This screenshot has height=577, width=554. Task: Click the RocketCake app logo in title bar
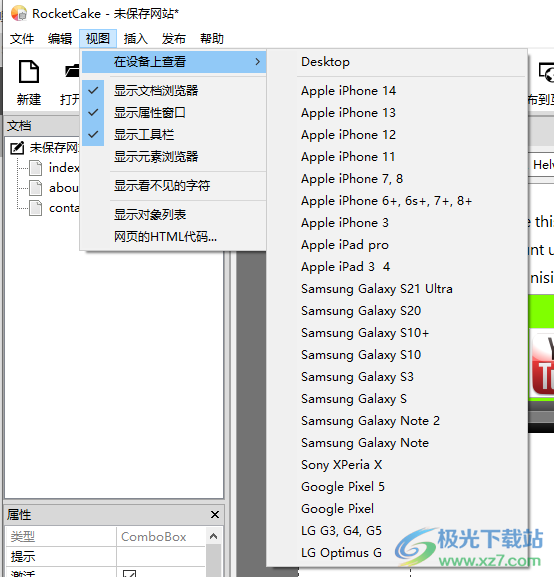18,14
